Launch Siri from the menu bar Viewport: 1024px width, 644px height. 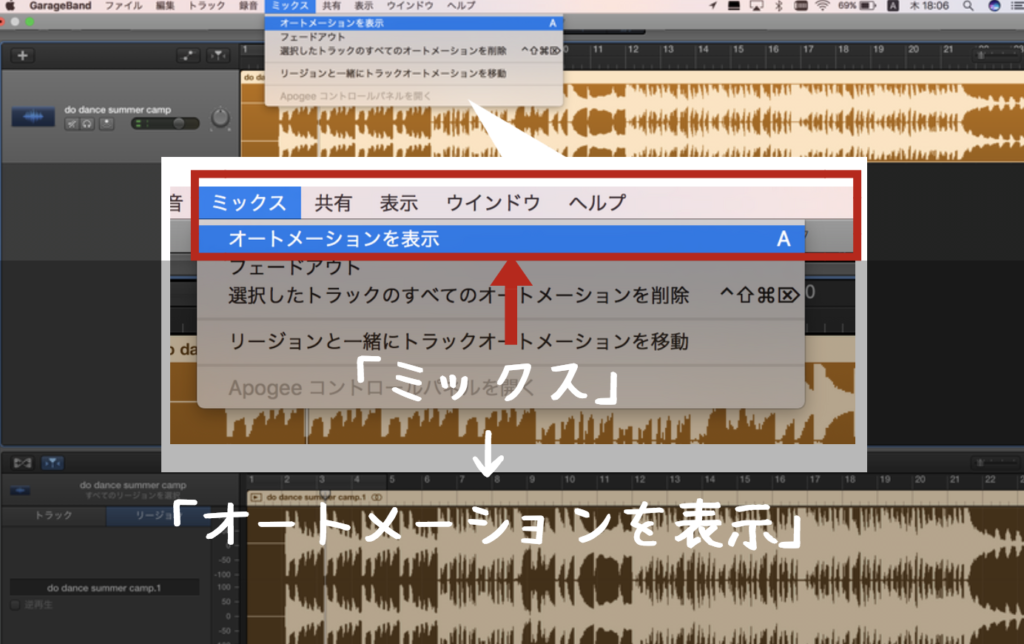994,6
